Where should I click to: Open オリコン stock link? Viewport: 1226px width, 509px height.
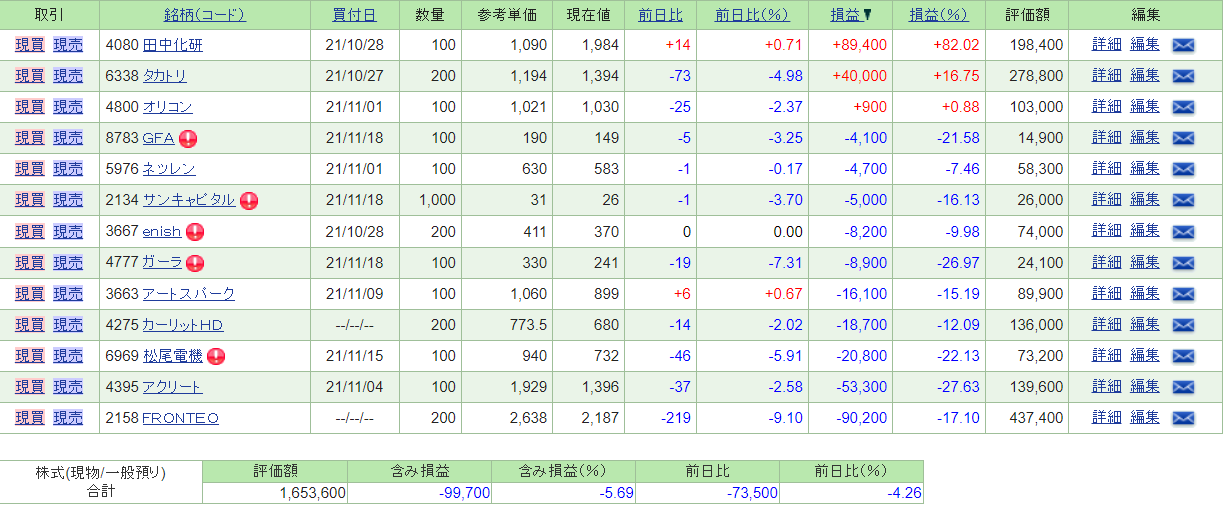(168, 107)
